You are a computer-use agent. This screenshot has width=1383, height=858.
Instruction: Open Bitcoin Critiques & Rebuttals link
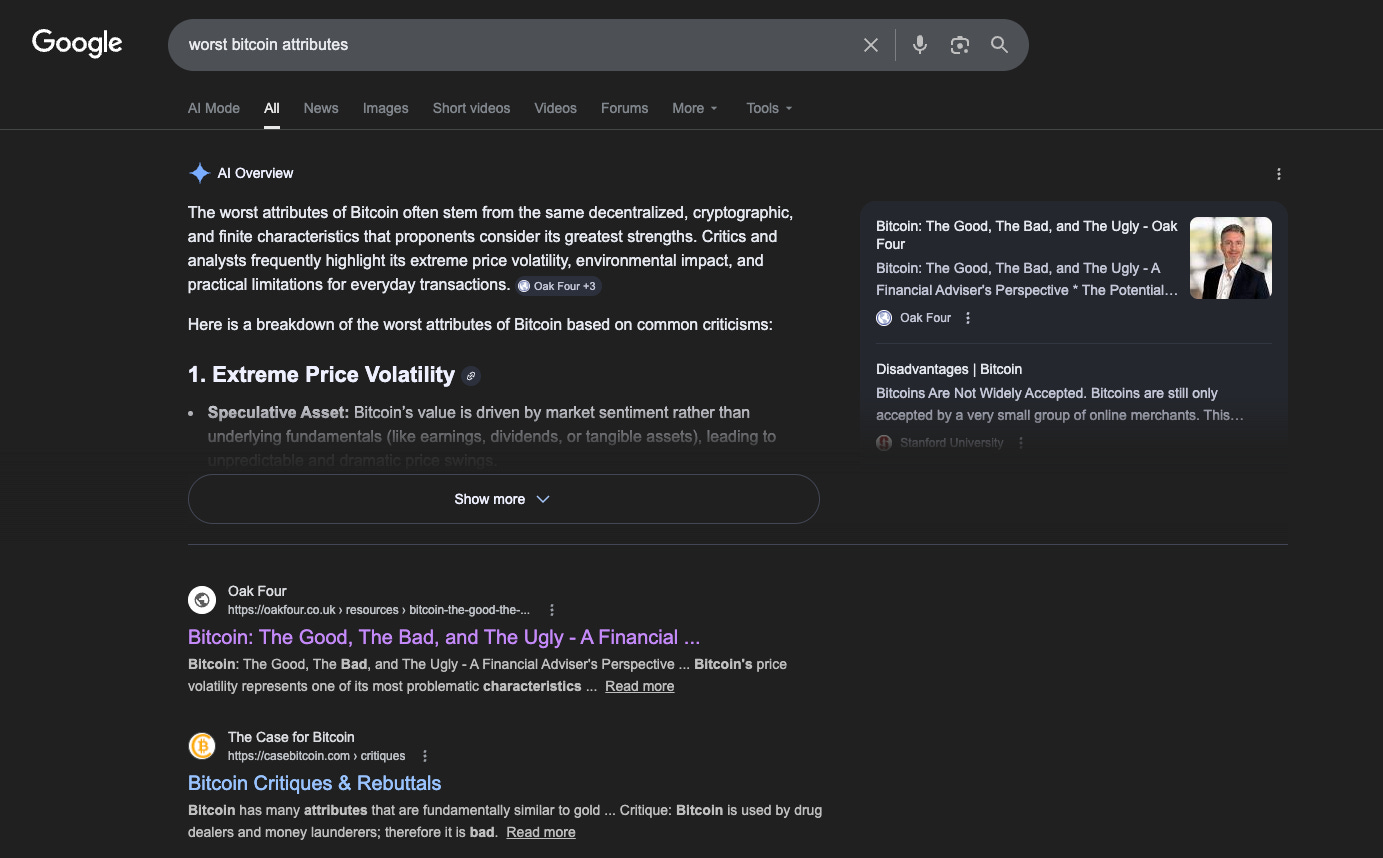tap(314, 783)
